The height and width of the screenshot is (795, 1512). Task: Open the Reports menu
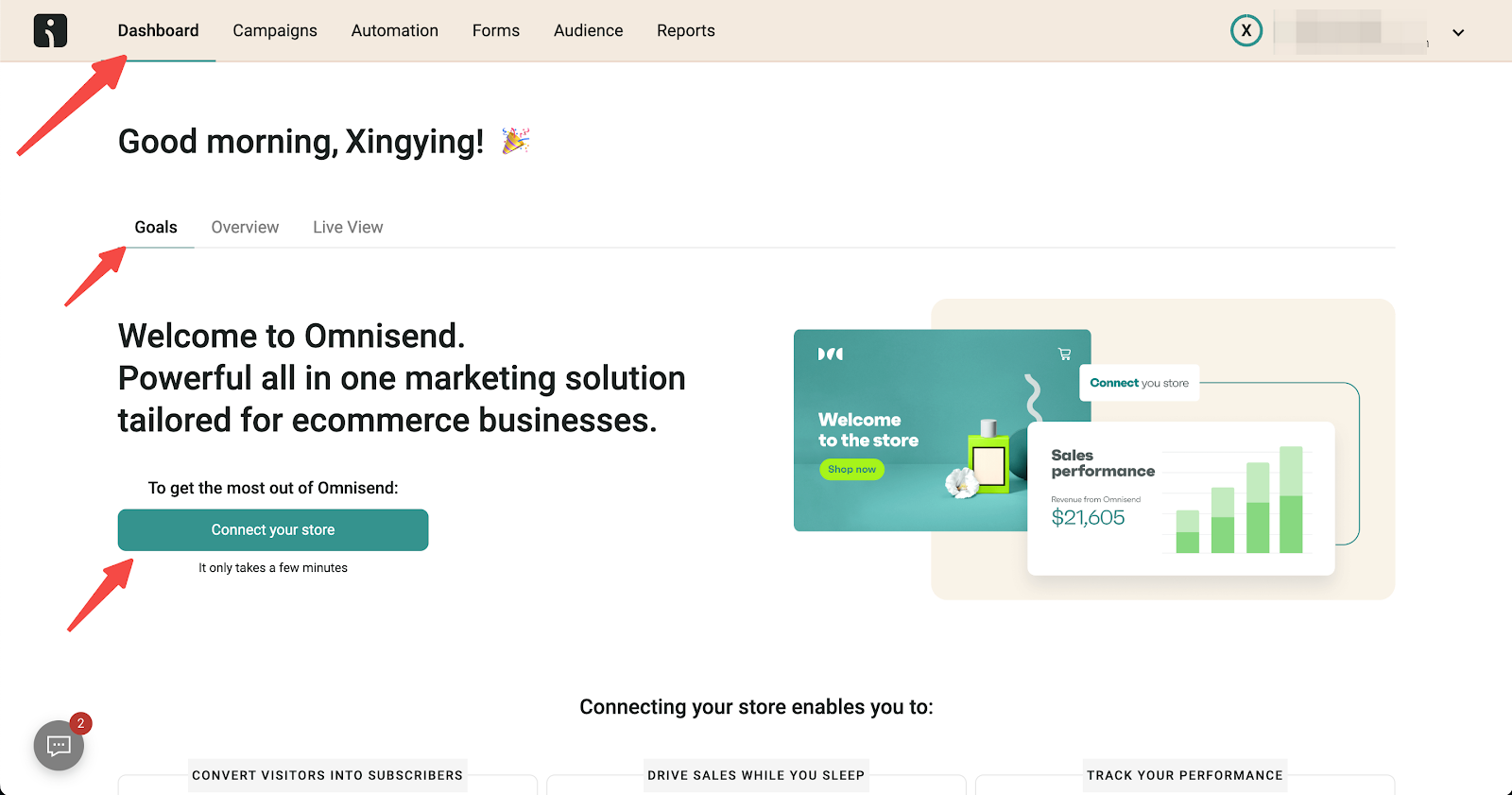tap(686, 30)
